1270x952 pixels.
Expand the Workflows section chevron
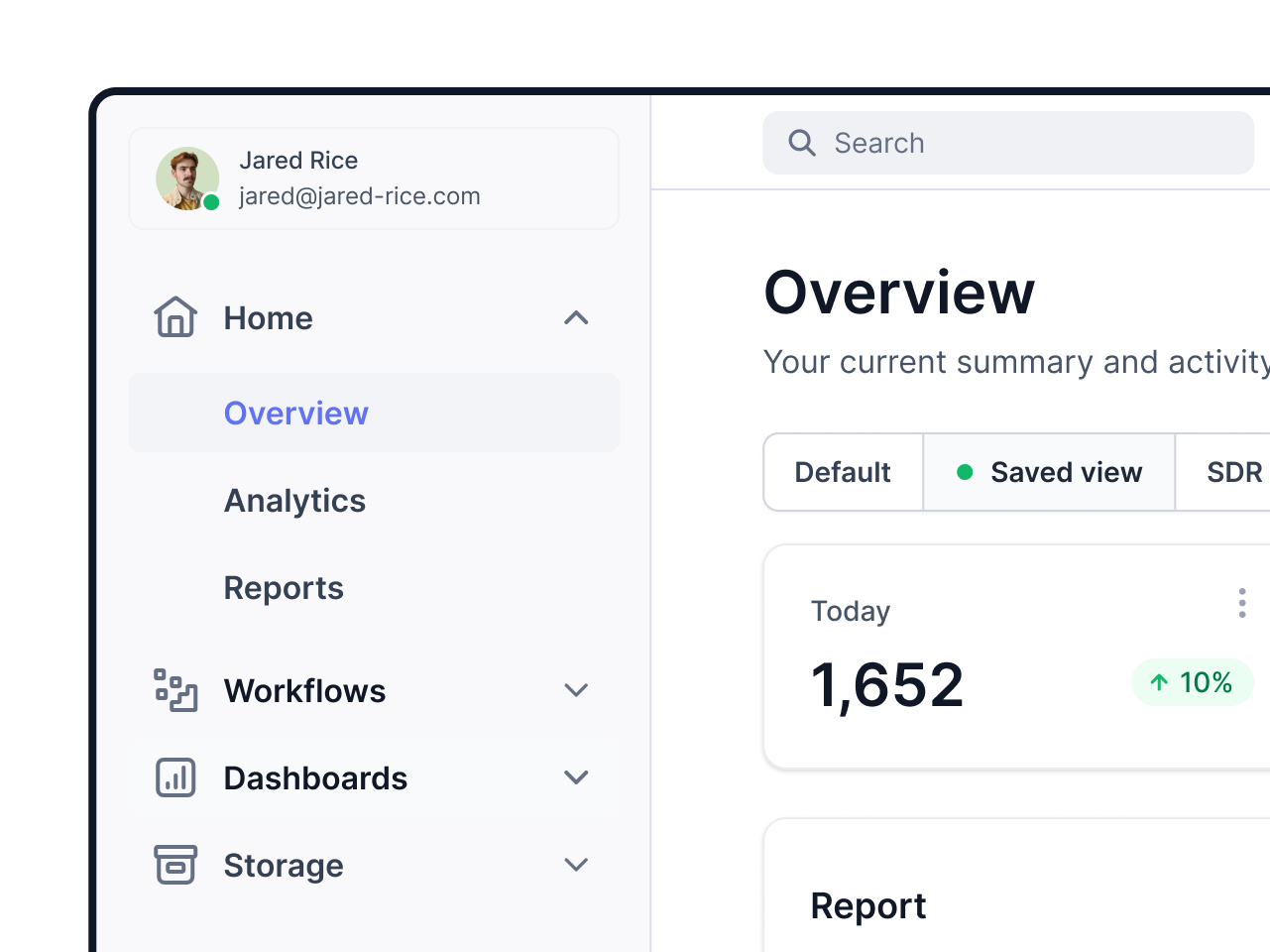(576, 690)
